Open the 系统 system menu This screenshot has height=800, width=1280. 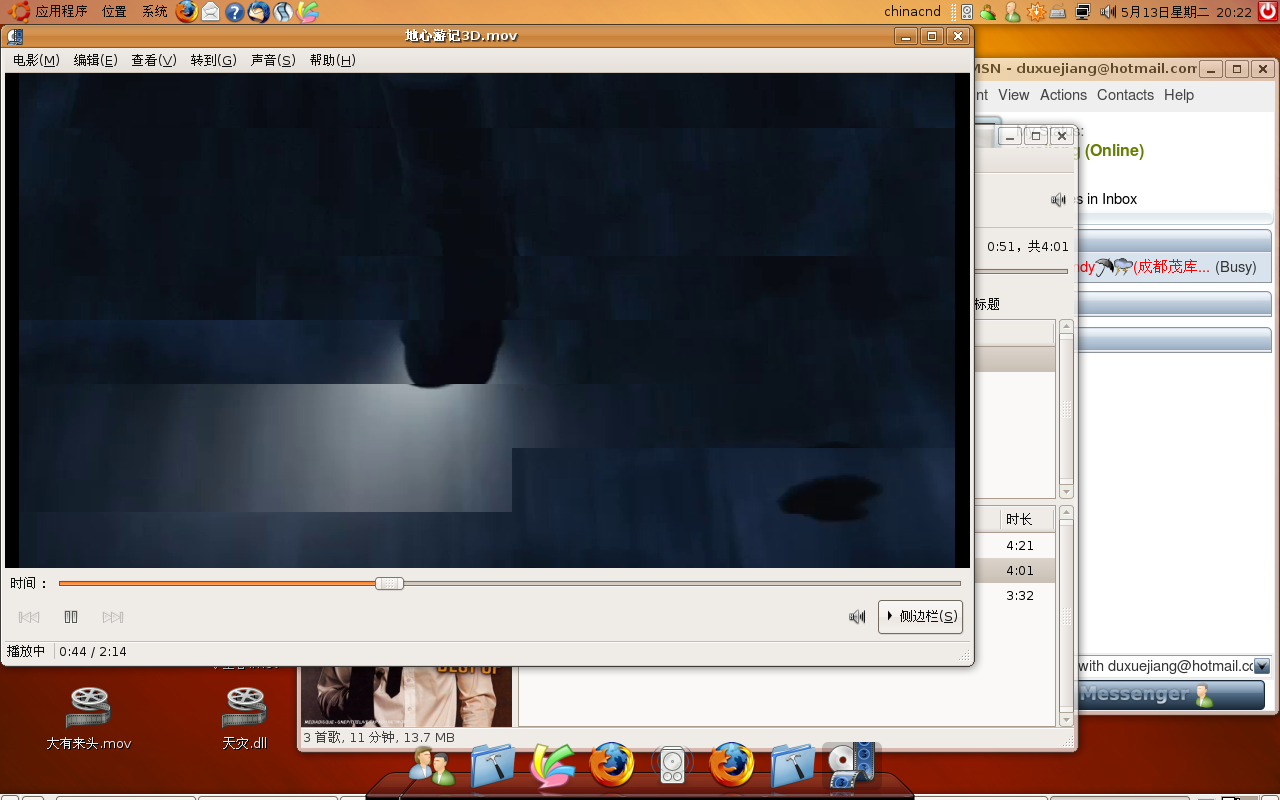click(x=154, y=12)
